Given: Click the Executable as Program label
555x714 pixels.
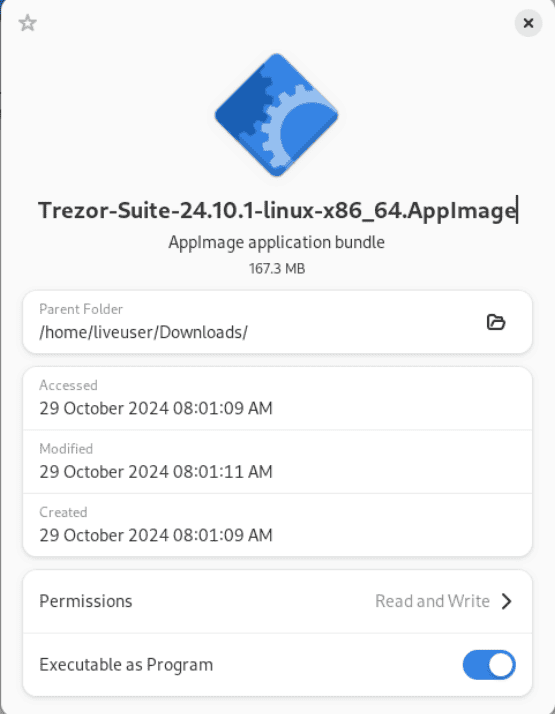Looking at the screenshot, I should 126,665.
